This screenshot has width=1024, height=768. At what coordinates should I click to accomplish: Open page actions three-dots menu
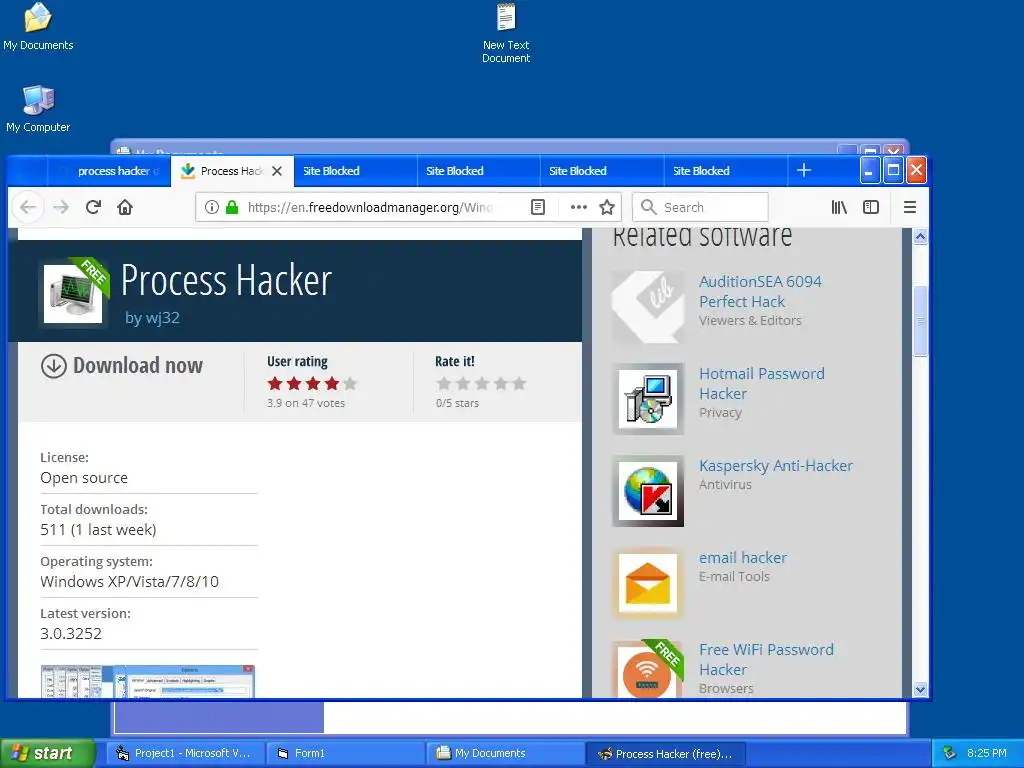point(579,207)
